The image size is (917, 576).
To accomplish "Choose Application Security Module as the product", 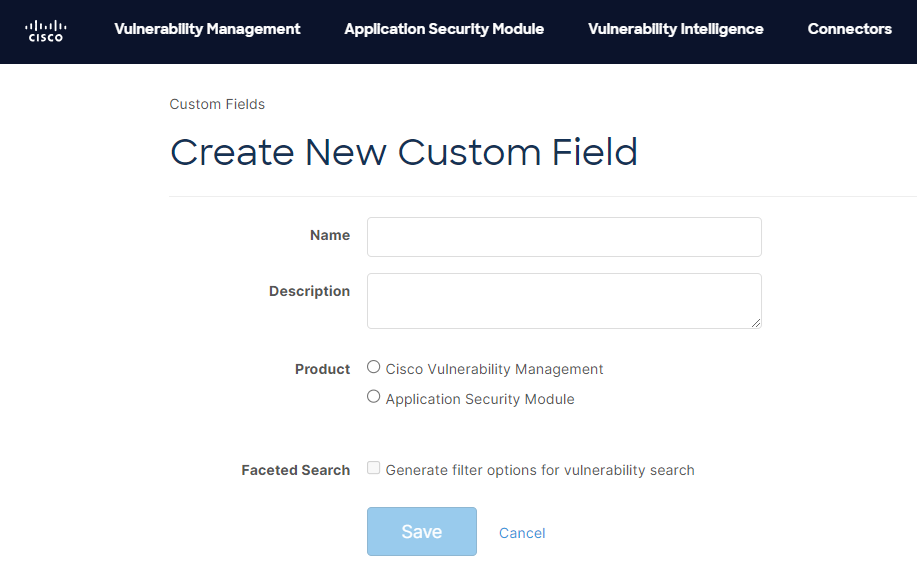I will [x=373, y=396].
